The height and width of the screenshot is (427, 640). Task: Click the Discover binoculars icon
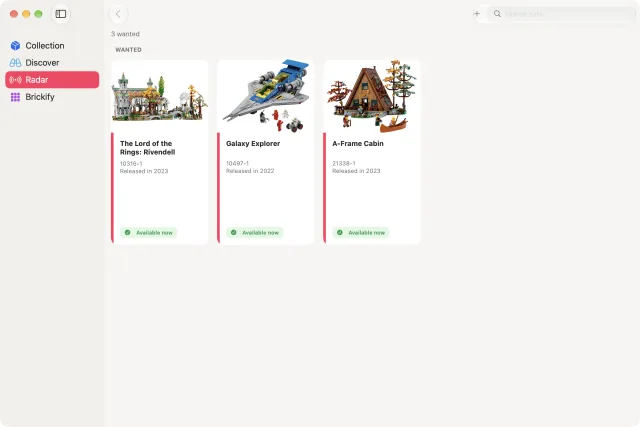tap(16, 63)
